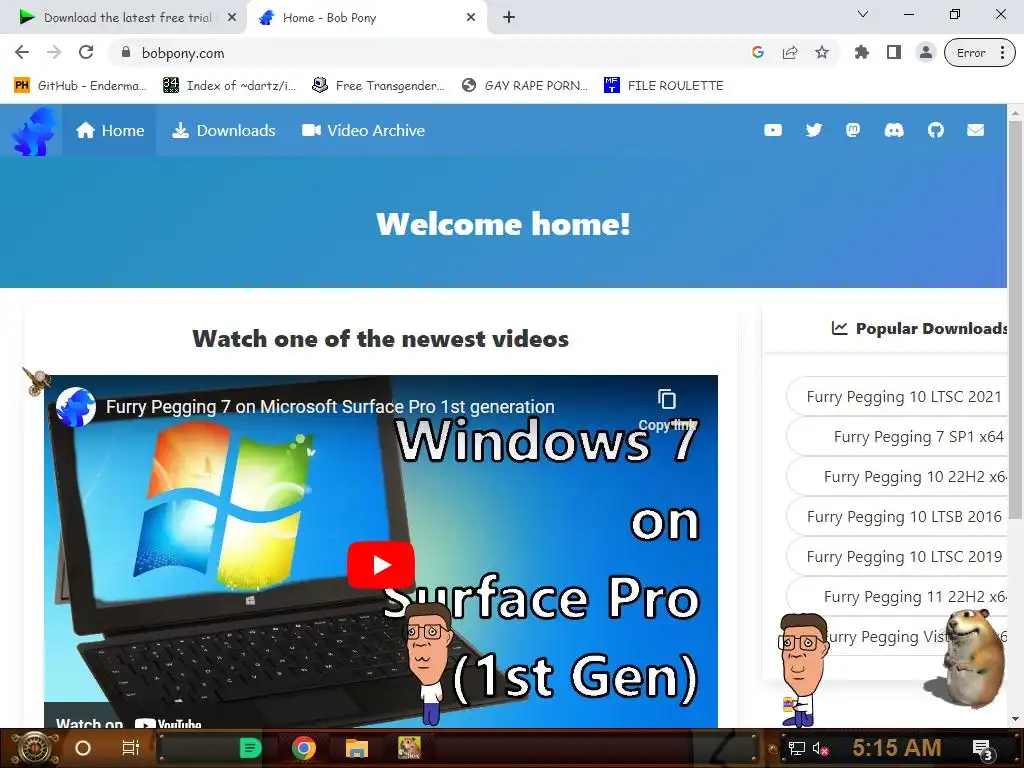Click the Cortana circle on the taskbar
Image resolution: width=1024 pixels, height=768 pixels.
(x=82, y=748)
